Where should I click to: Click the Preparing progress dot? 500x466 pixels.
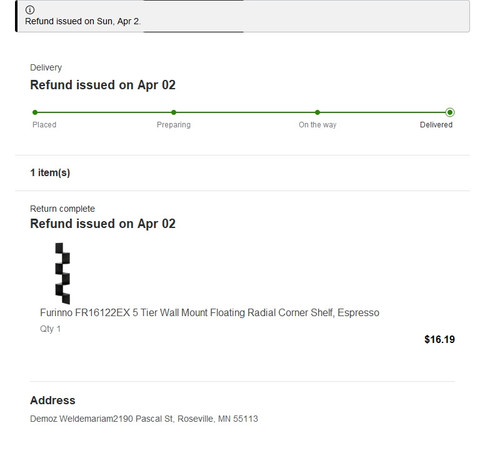pos(174,112)
